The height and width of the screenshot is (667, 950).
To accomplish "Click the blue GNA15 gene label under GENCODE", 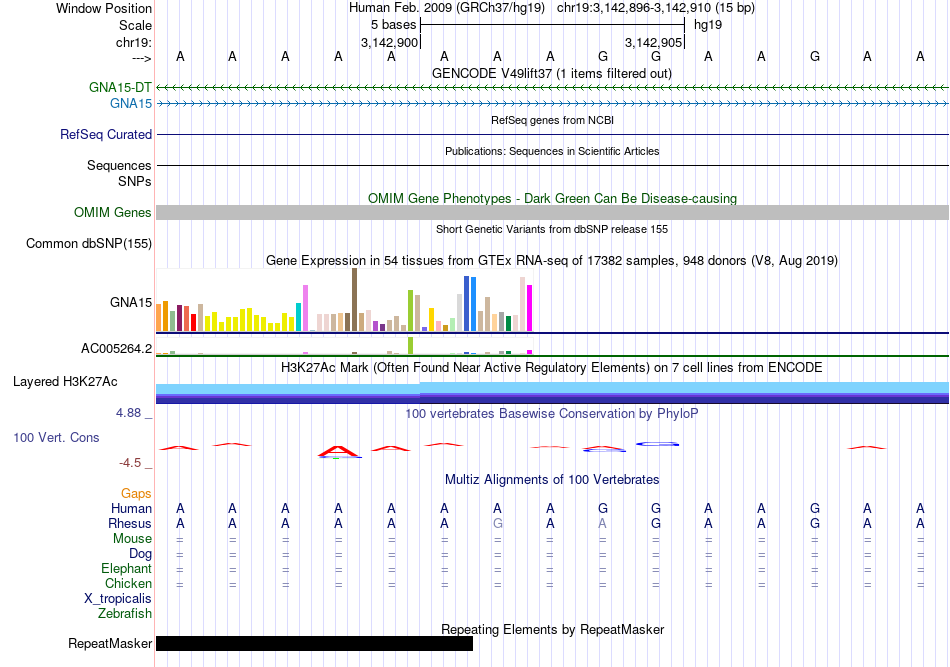I will pos(131,104).
